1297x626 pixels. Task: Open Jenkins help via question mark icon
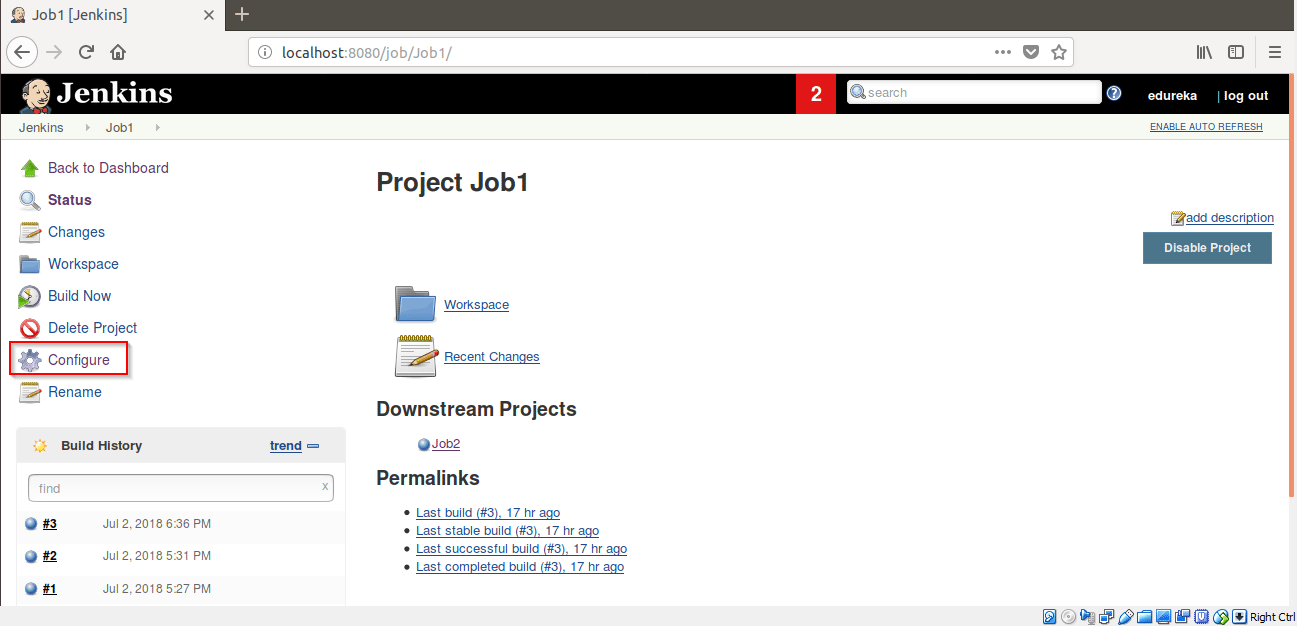pyautogui.click(x=1114, y=93)
